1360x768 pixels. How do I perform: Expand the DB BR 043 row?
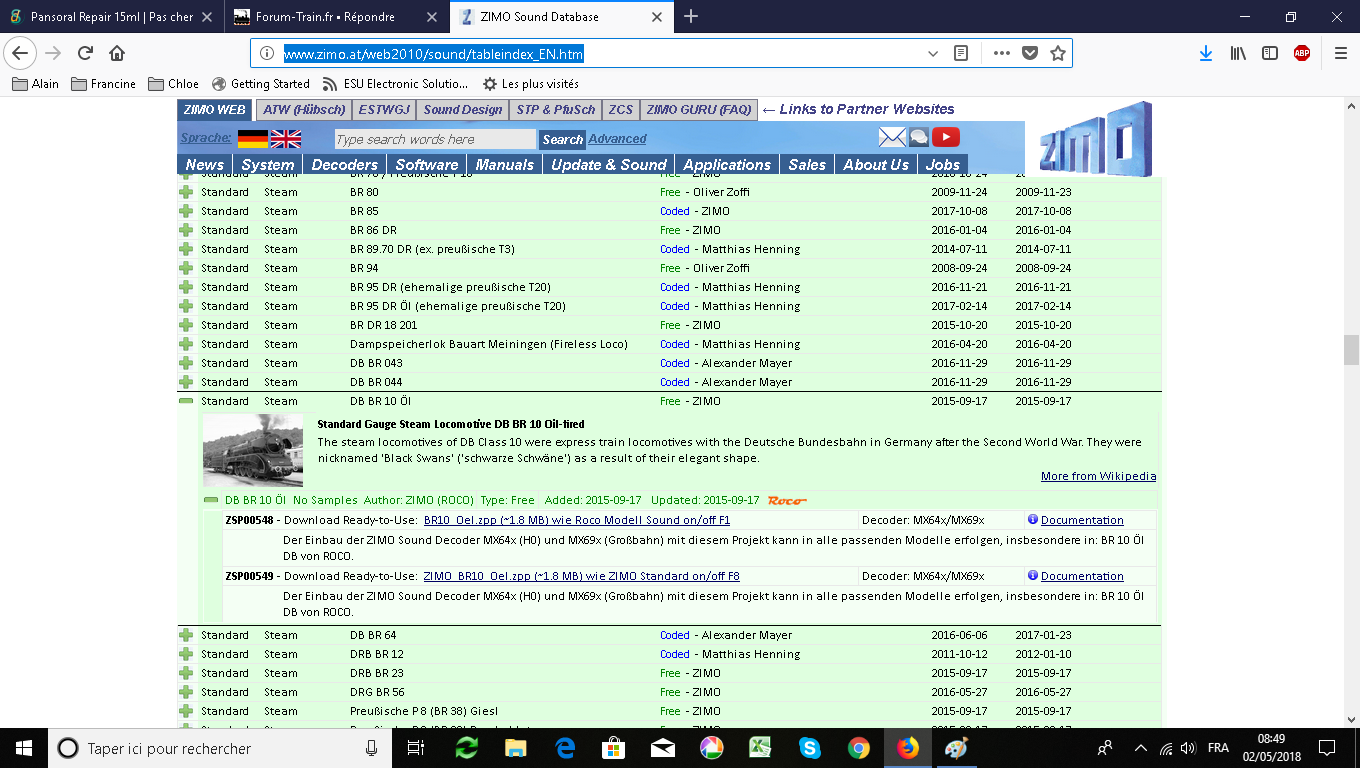click(x=186, y=363)
